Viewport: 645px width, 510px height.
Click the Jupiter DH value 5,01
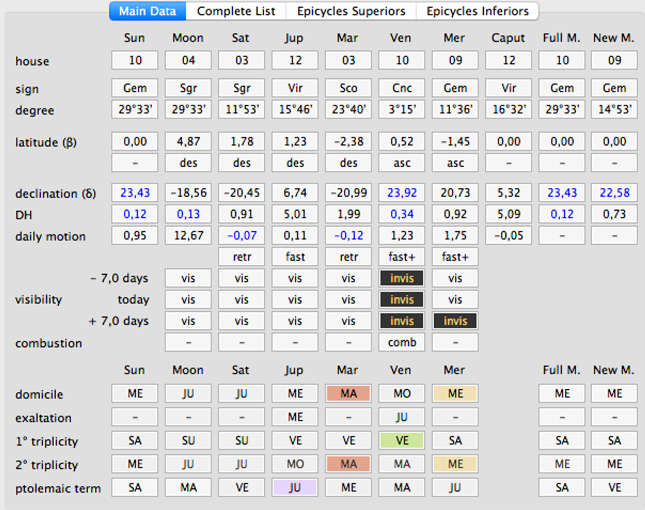pos(295,213)
